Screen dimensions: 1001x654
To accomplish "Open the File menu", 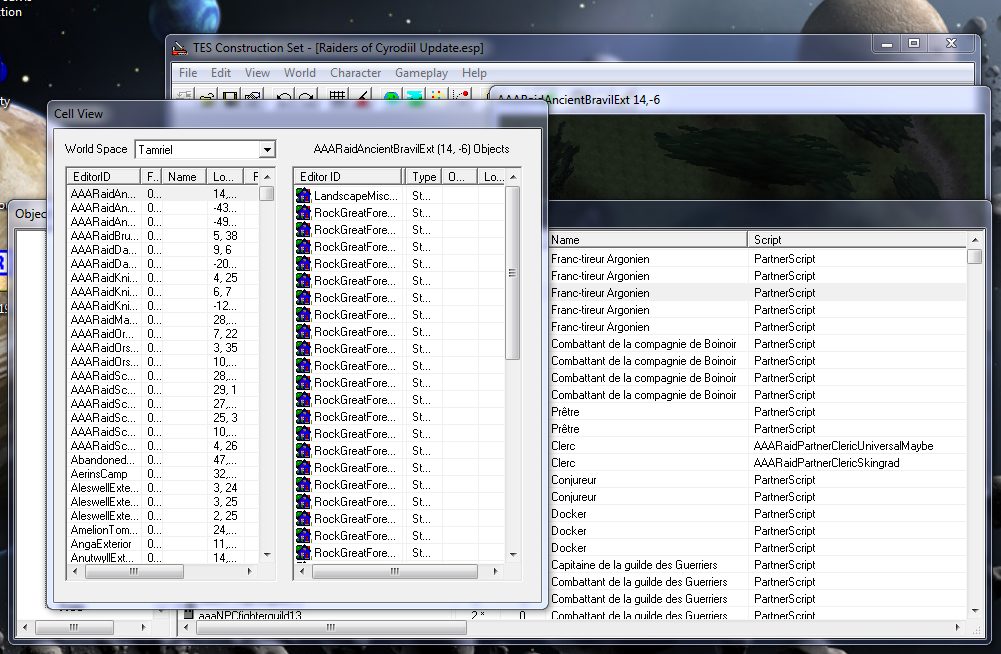I will coord(188,73).
